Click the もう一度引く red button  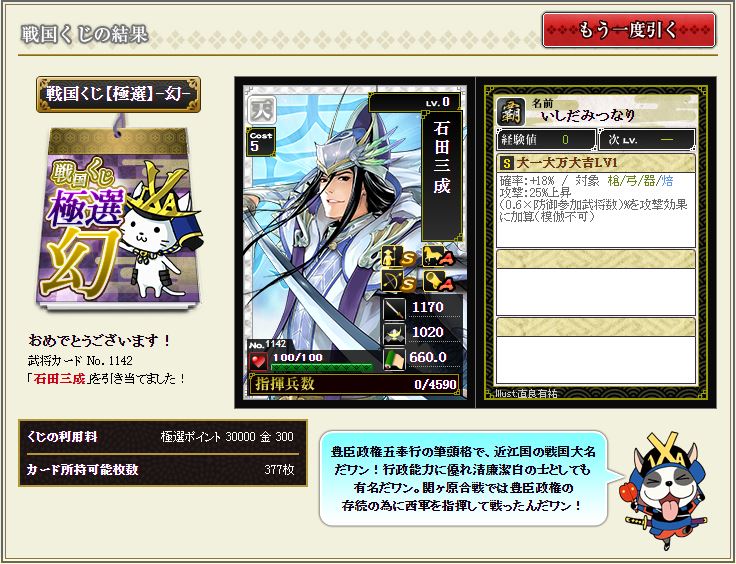(629, 30)
